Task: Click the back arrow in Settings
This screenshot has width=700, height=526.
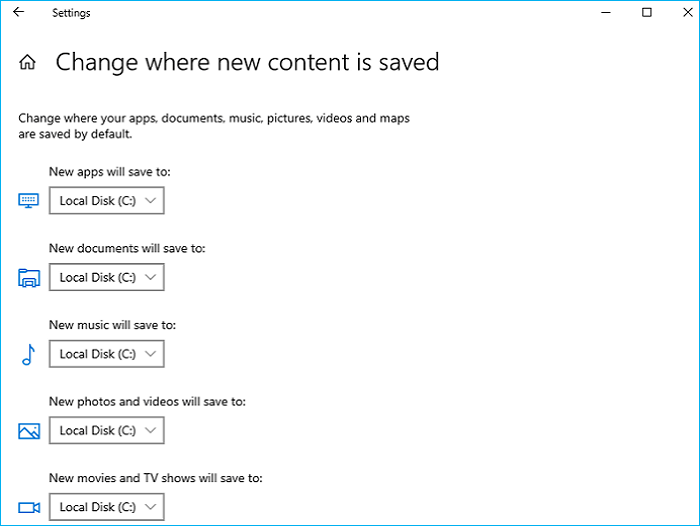Action: tap(18, 13)
